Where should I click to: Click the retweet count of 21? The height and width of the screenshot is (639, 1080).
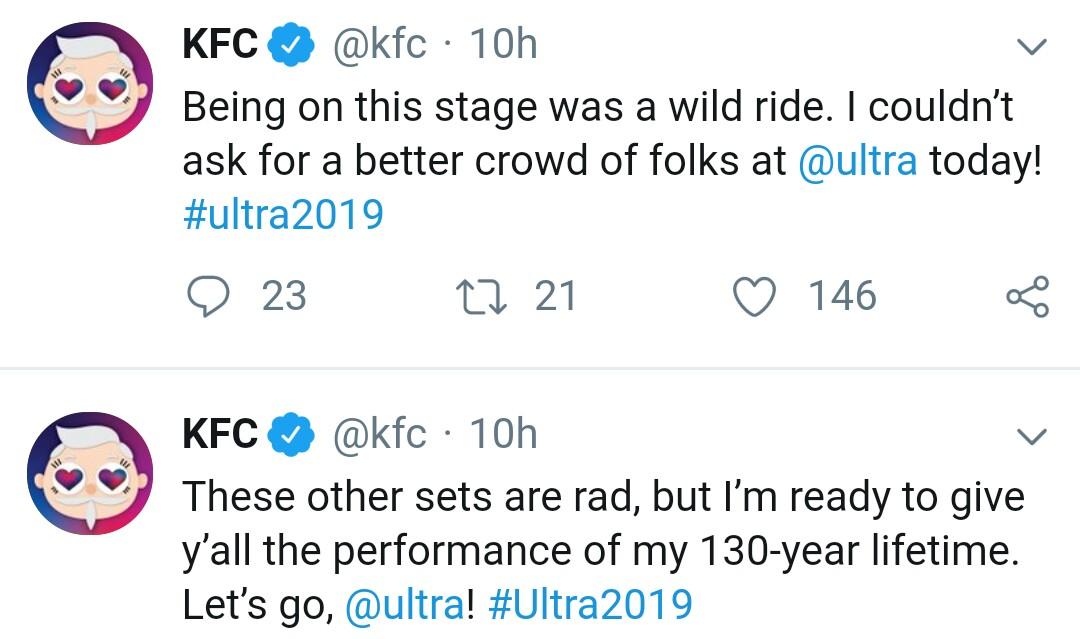tap(555, 296)
